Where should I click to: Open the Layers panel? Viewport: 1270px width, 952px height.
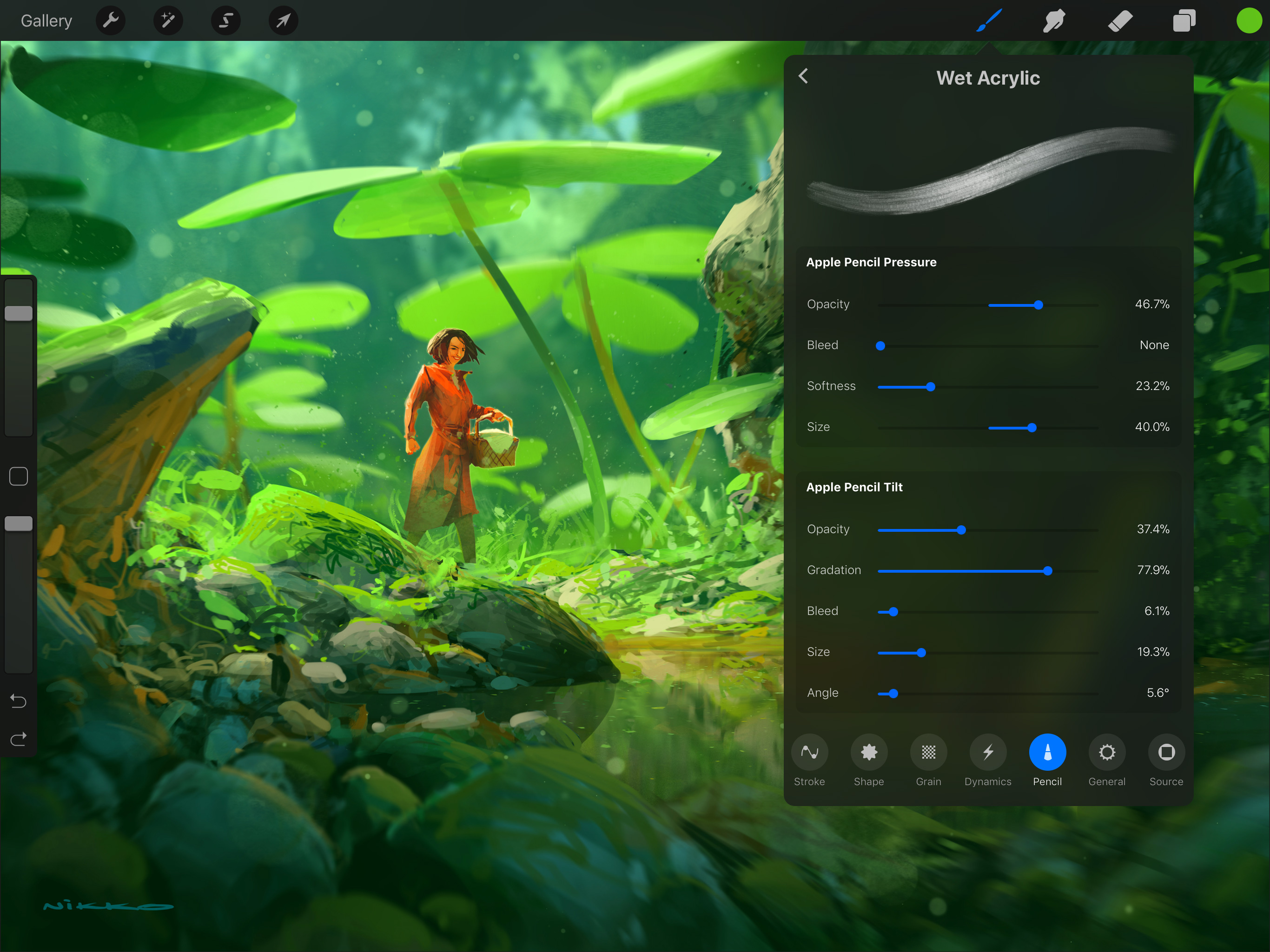point(1184,20)
